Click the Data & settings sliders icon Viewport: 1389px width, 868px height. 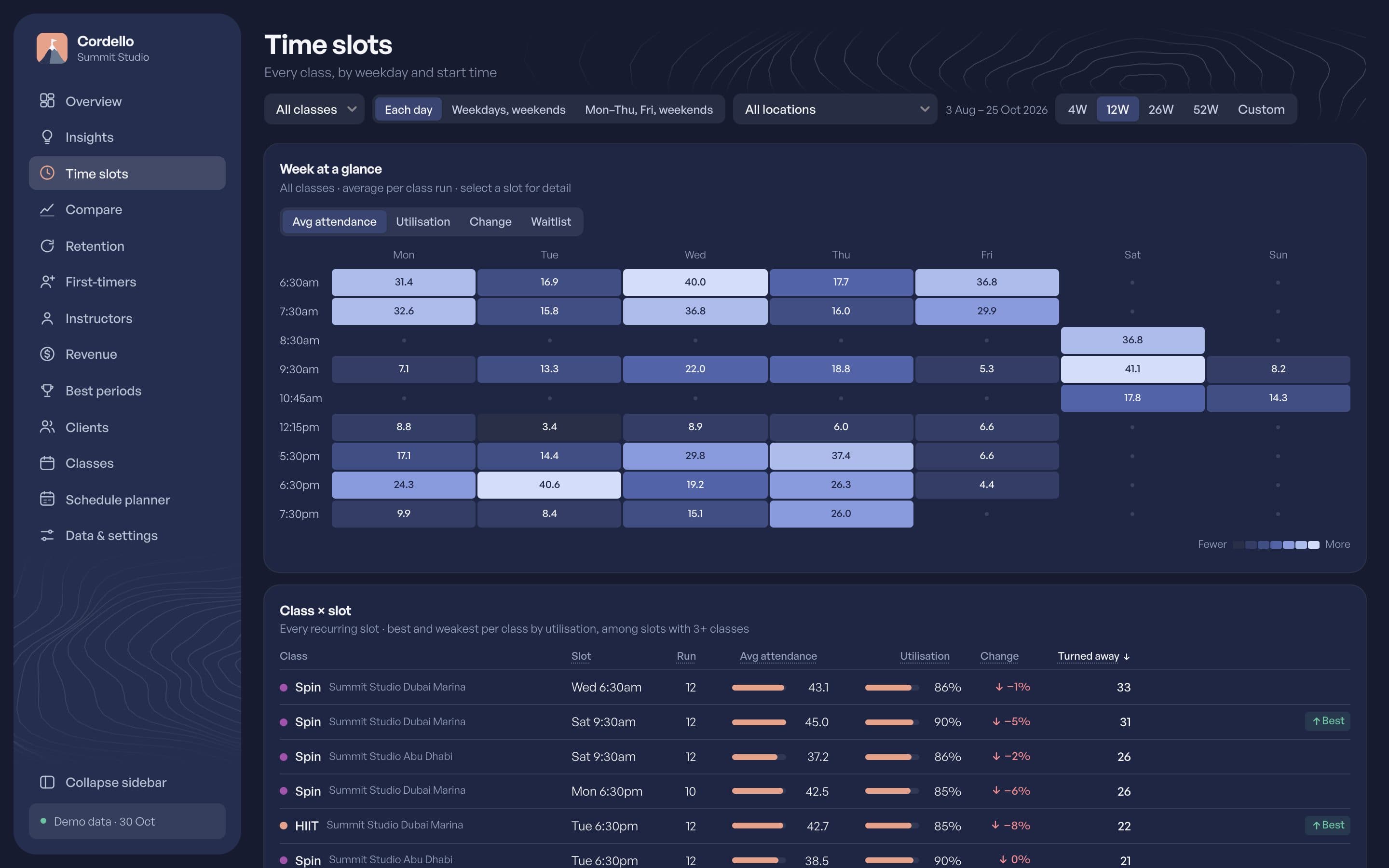47,535
